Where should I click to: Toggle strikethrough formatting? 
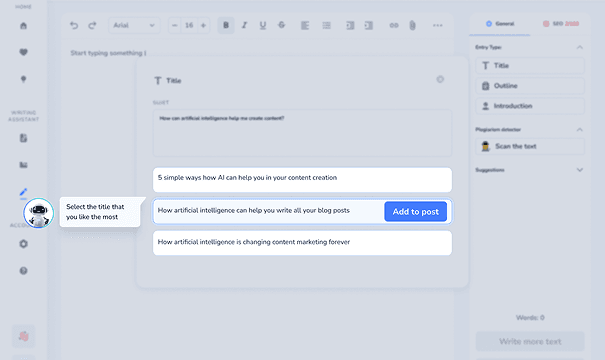(282, 25)
